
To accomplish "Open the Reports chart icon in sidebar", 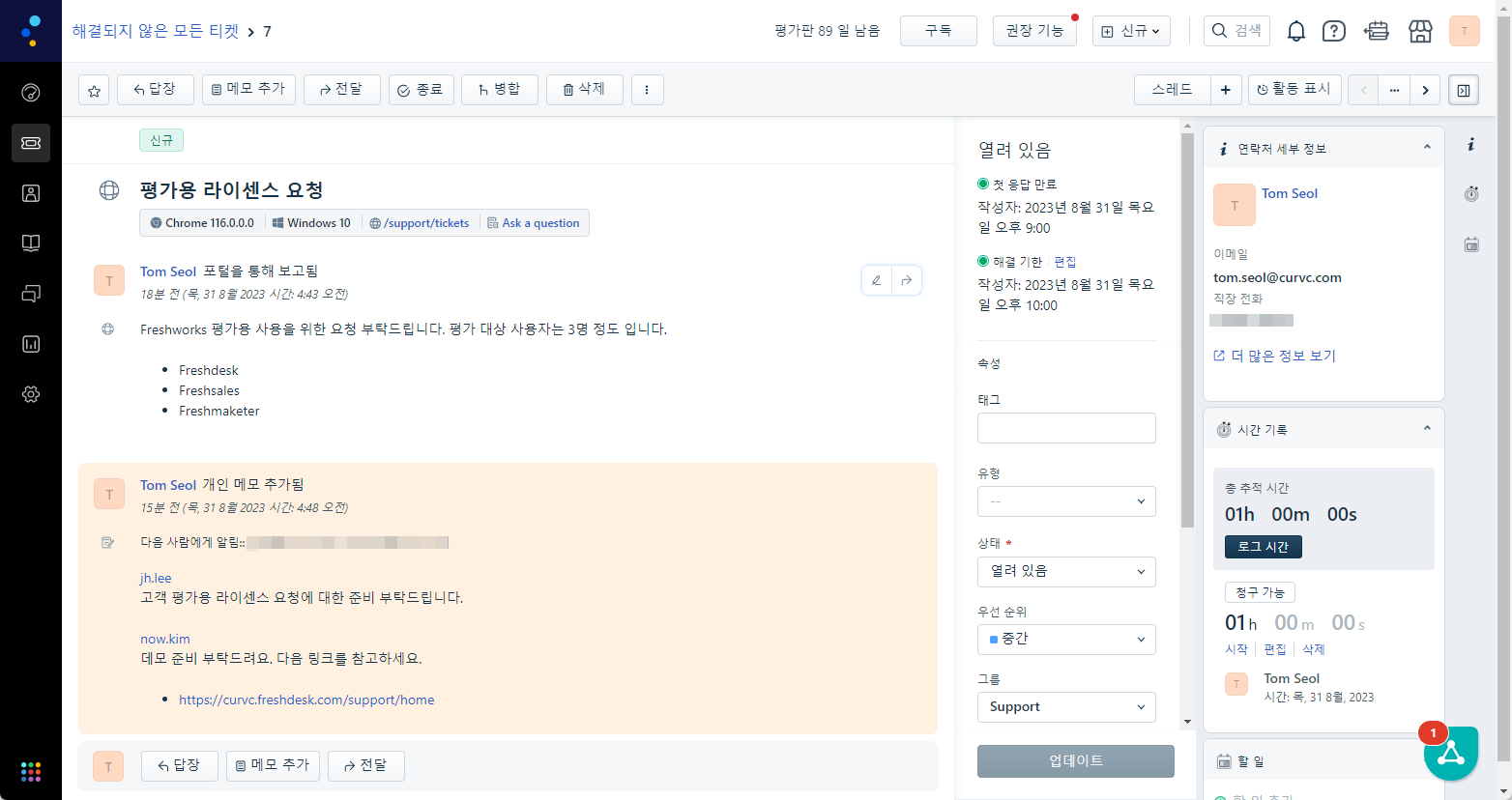I will (31, 344).
